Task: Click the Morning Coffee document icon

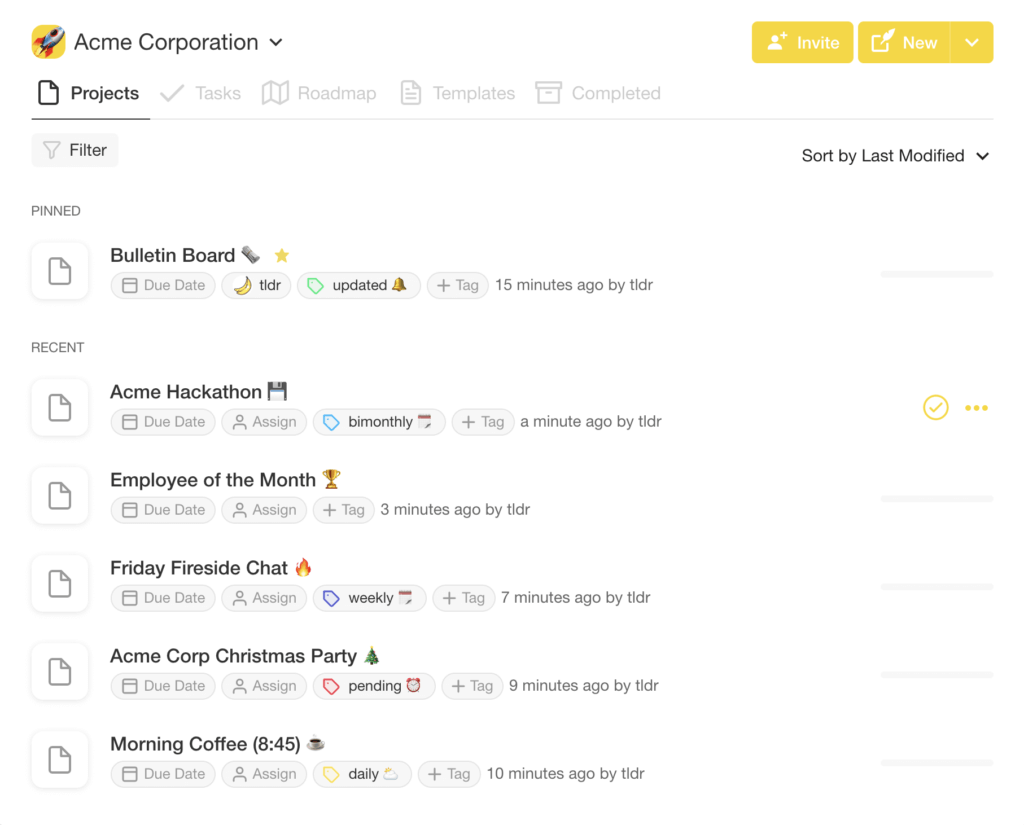Action: tap(60, 760)
